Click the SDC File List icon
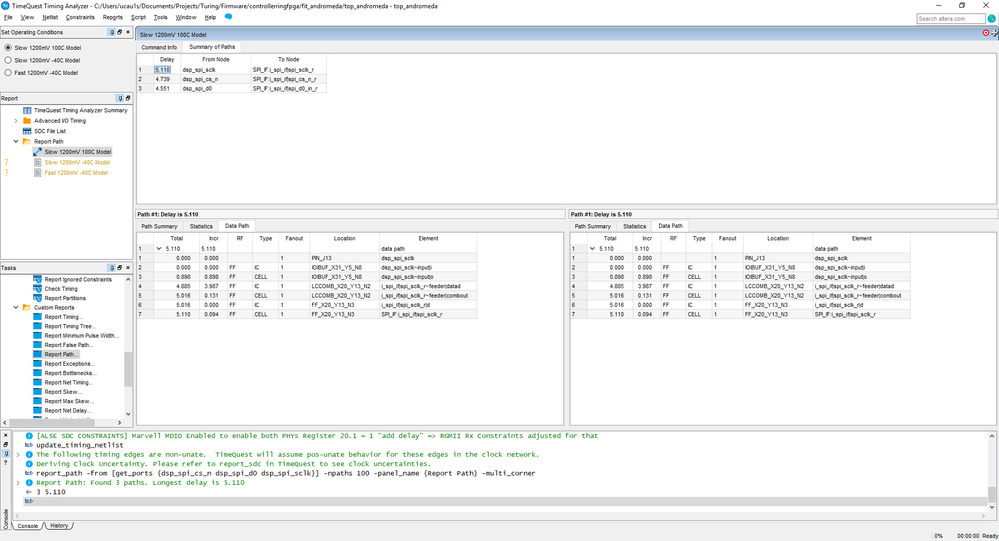999x541 pixels. [27, 131]
